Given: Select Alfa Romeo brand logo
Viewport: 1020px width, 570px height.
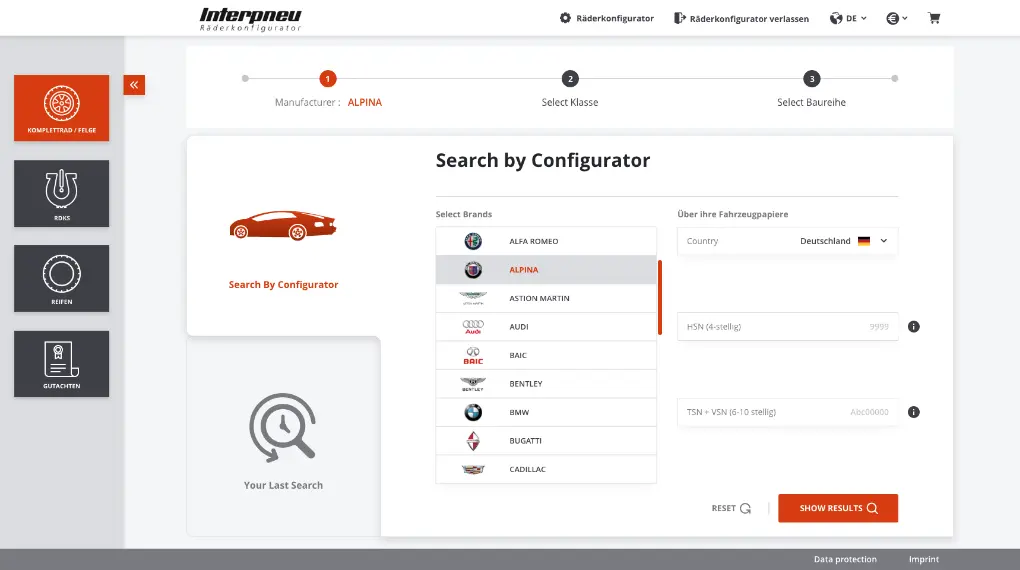Looking at the screenshot, I should [473, 241].
